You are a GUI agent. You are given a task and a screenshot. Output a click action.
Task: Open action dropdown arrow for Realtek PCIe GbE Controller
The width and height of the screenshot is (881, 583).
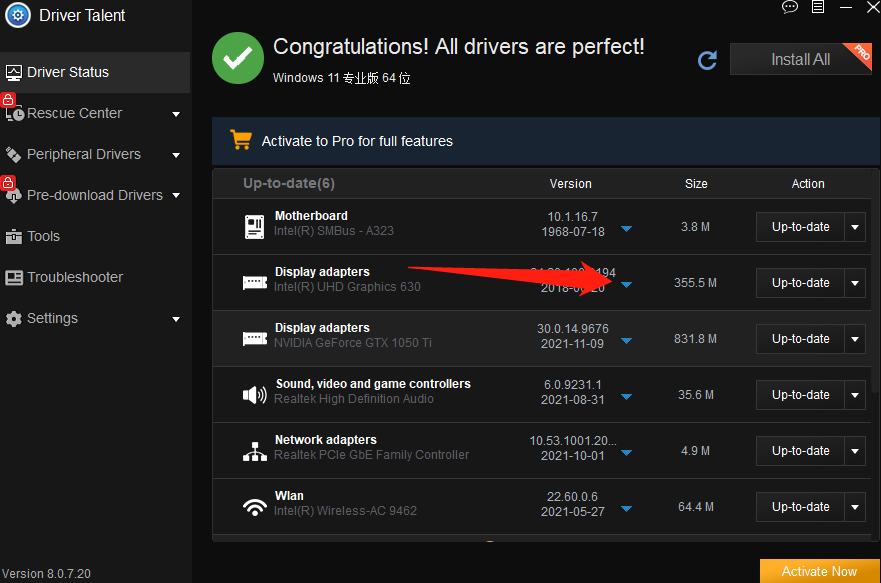(855, 451)
